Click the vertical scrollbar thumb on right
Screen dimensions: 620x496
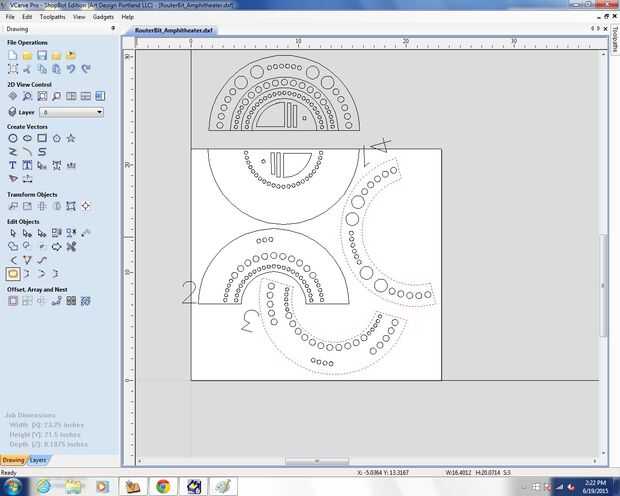coord(603,286)
